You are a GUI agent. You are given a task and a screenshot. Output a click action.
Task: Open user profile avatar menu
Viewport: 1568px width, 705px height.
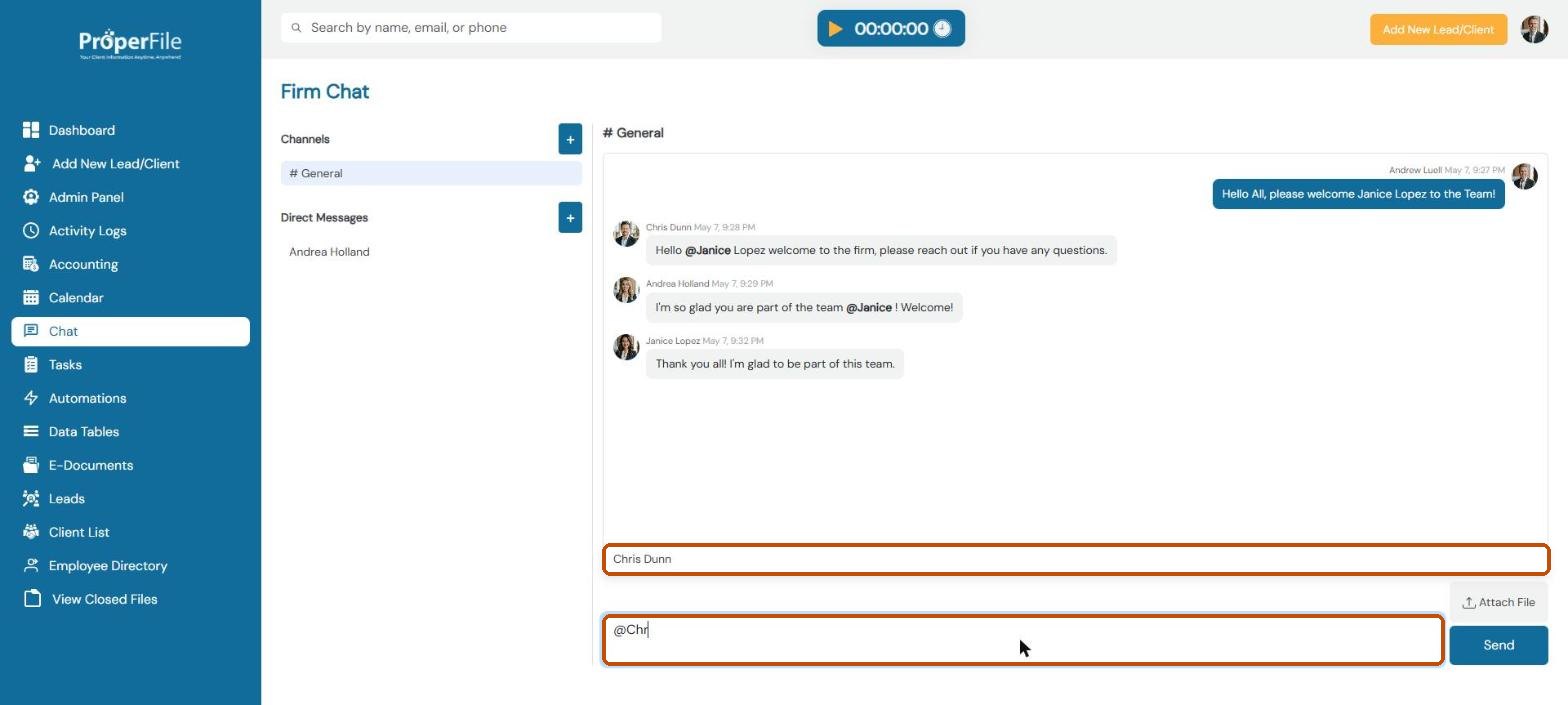pyautogui.click(x=1534, y=29)
